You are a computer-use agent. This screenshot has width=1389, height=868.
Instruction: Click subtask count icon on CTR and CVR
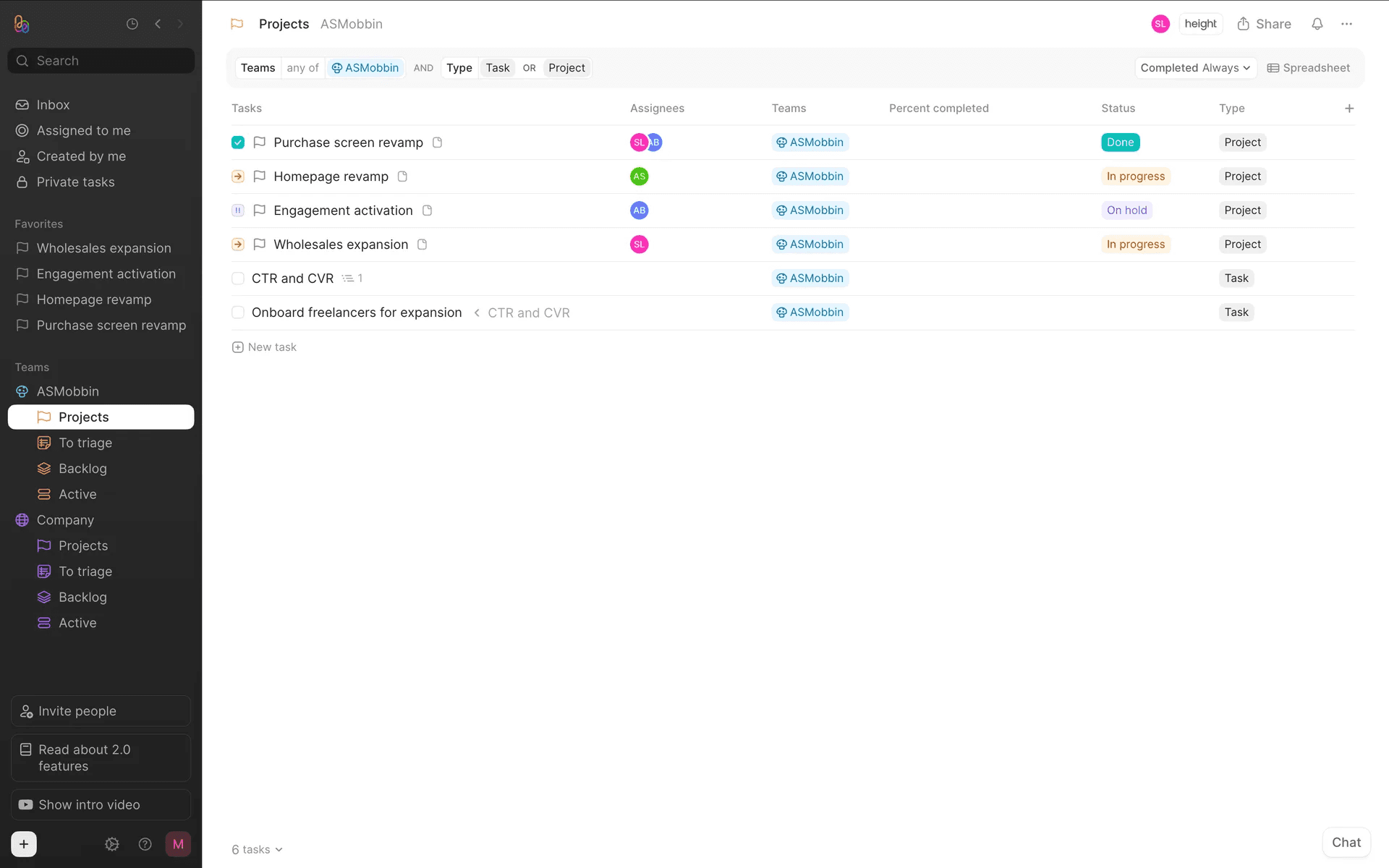point(352,278)
